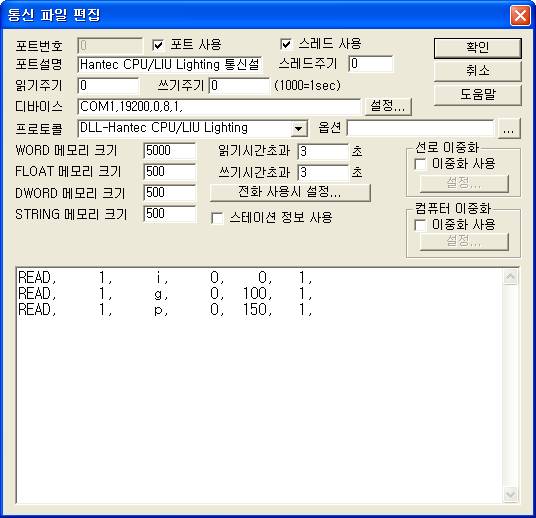Click the 옵션 input field
Image resolution: width=536 pixels, height=518 pixels.
[x=421, y=129]
